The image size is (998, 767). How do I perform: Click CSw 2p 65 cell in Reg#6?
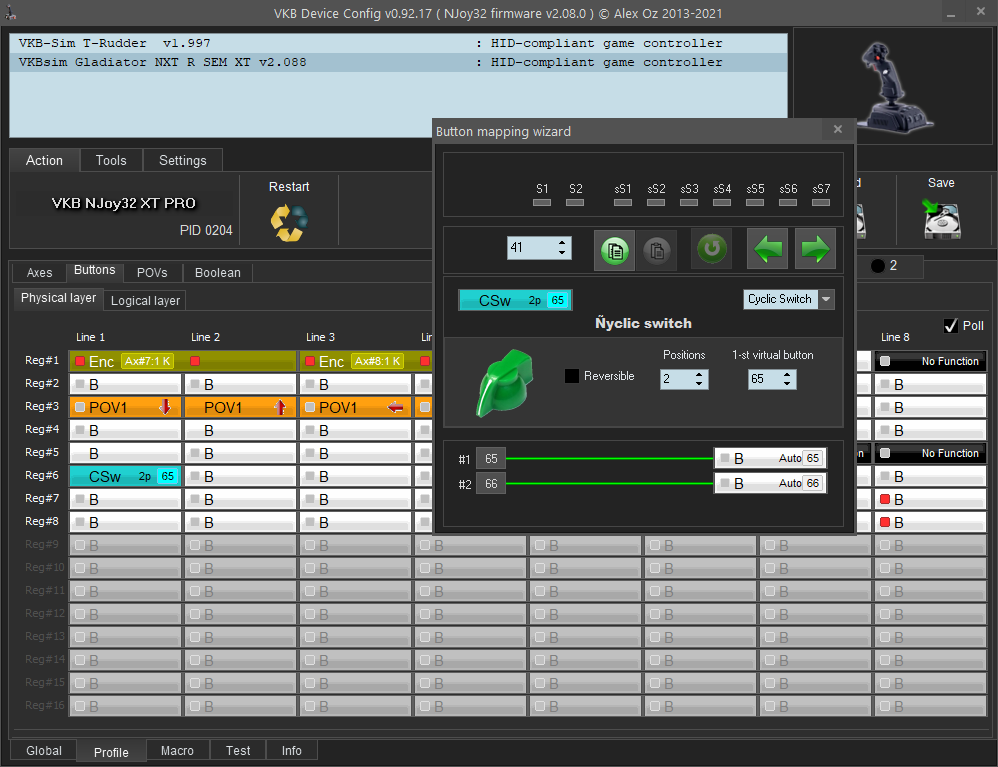(125, 476)
